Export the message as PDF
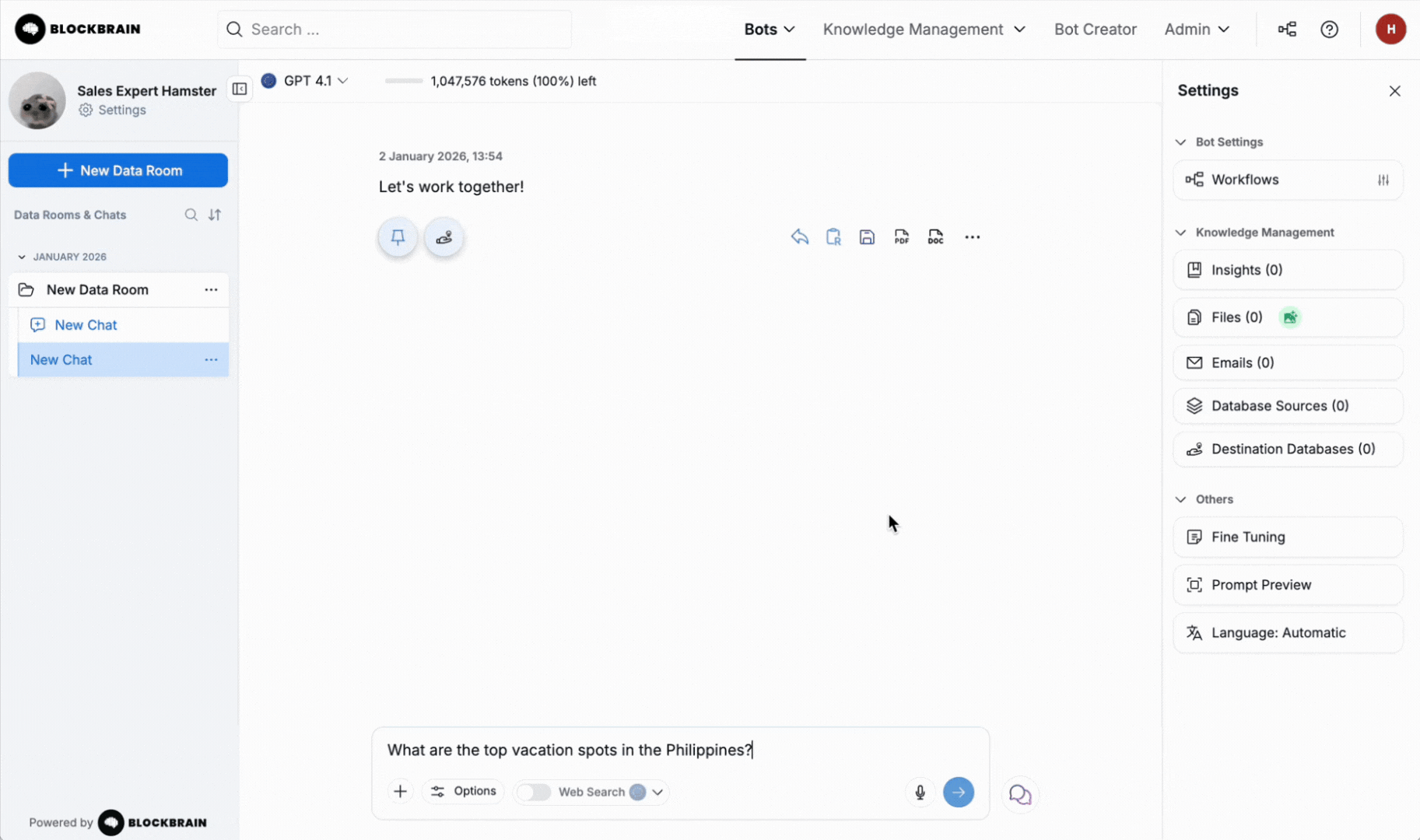The width and height of the screenshot is (1420, 840). (x=901, y=237)
